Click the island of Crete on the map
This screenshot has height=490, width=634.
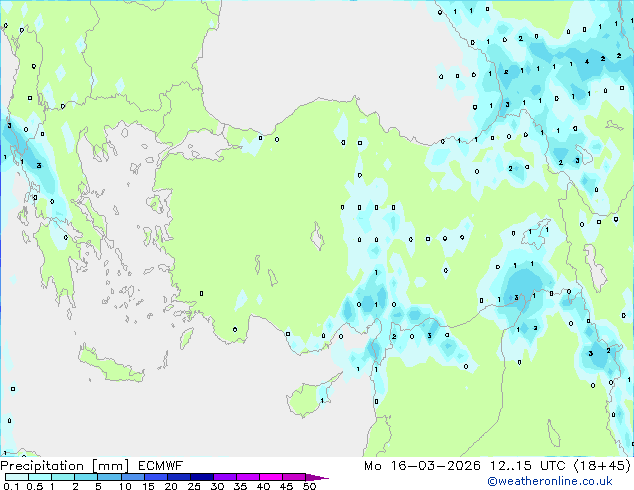[x=111, y=365]
